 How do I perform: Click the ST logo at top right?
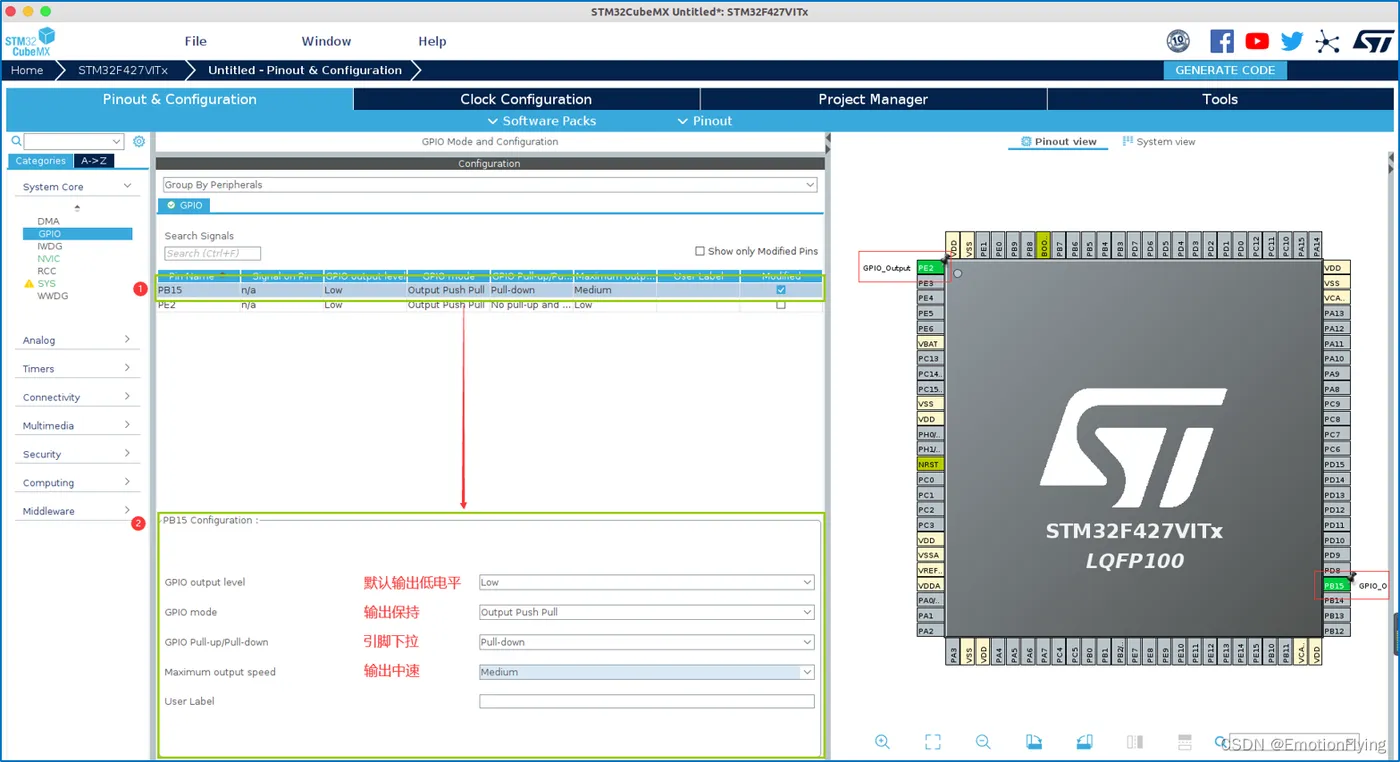pyautogui.click(x=1373, y=41)
